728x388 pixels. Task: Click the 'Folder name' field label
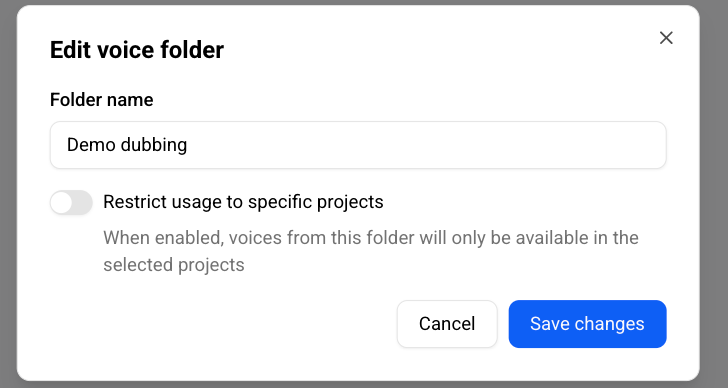pos(102,100)
